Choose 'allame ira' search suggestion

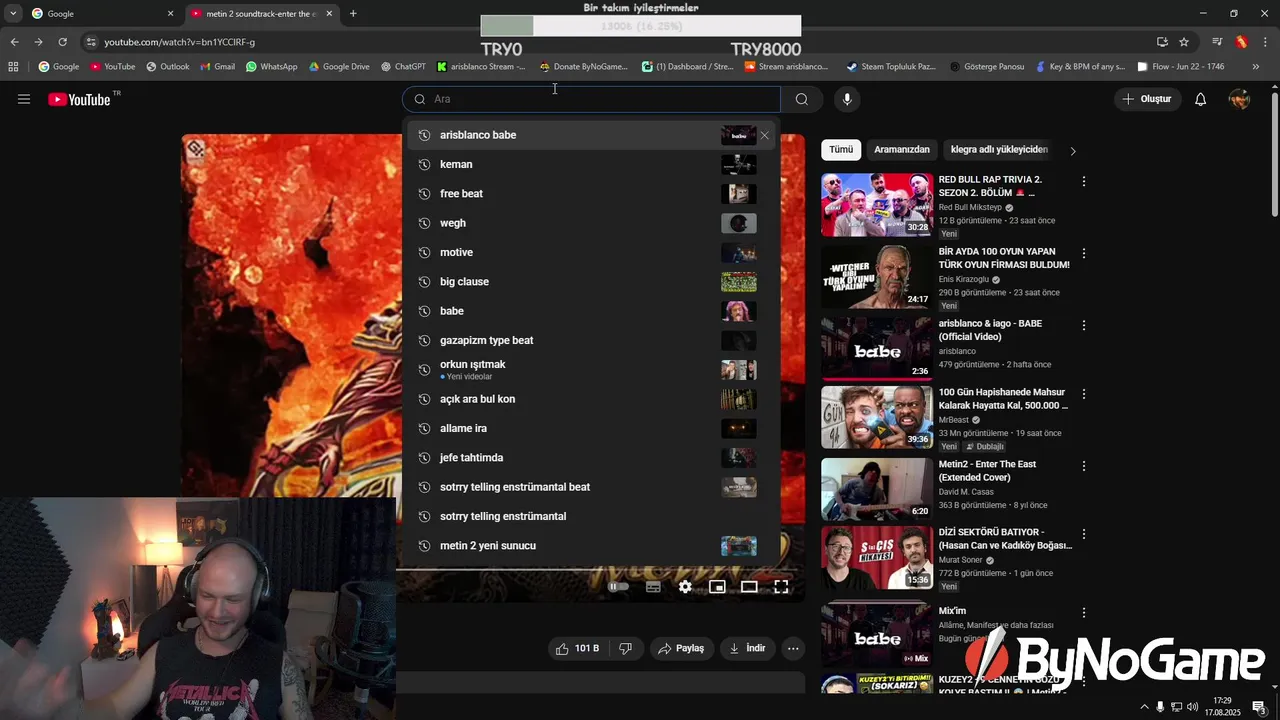pos(590,428)
